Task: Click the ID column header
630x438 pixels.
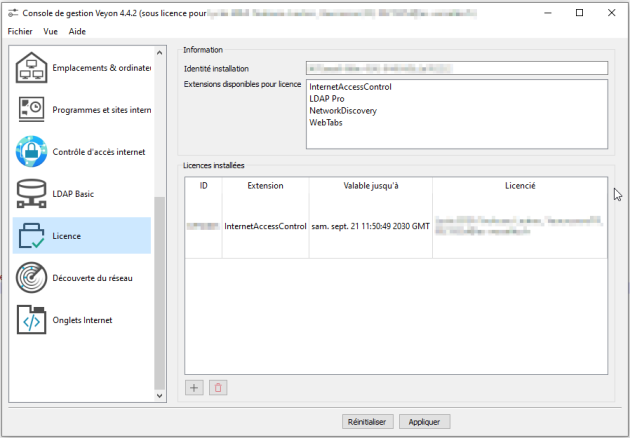Action: click(x=203, y=186)
